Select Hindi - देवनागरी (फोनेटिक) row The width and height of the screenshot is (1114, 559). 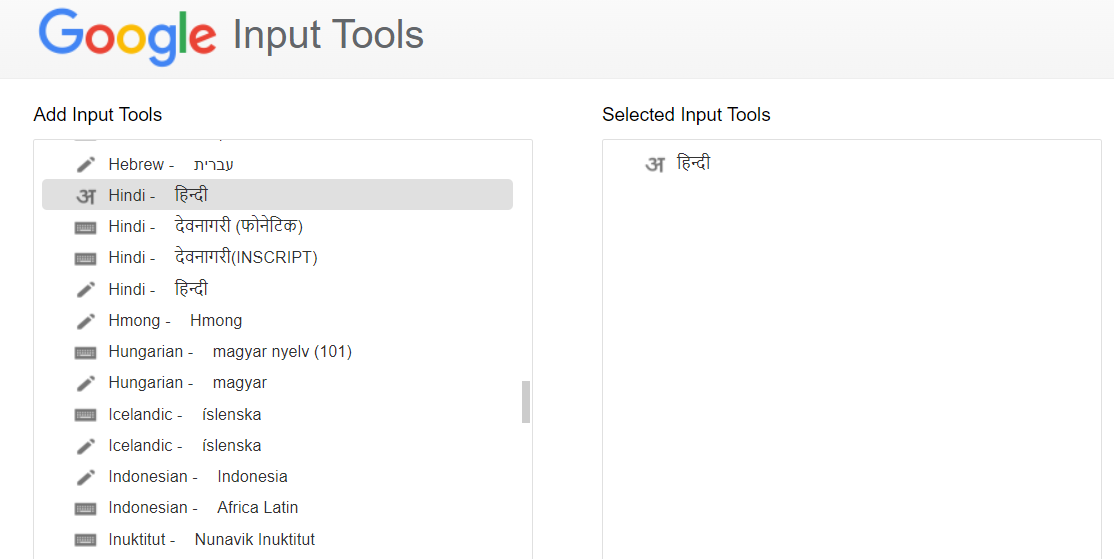pyautogui.click(x=277, y=227)
